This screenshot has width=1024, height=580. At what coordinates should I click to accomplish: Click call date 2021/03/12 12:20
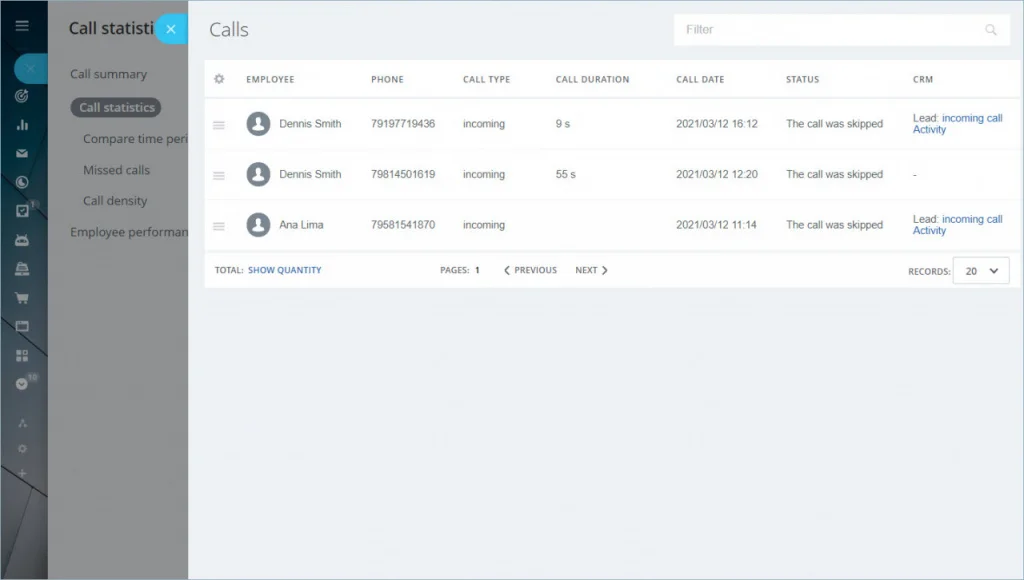pos(716,174)
